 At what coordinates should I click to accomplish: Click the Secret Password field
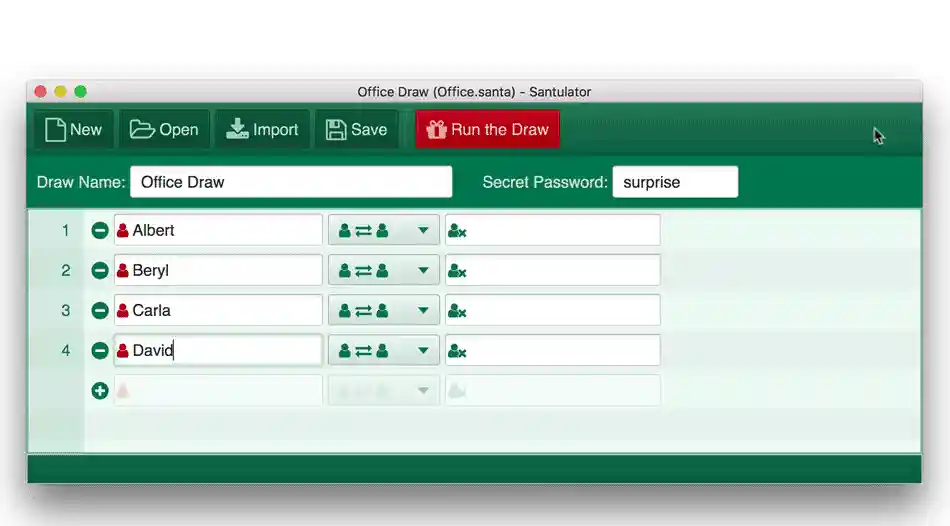[676, 182]
